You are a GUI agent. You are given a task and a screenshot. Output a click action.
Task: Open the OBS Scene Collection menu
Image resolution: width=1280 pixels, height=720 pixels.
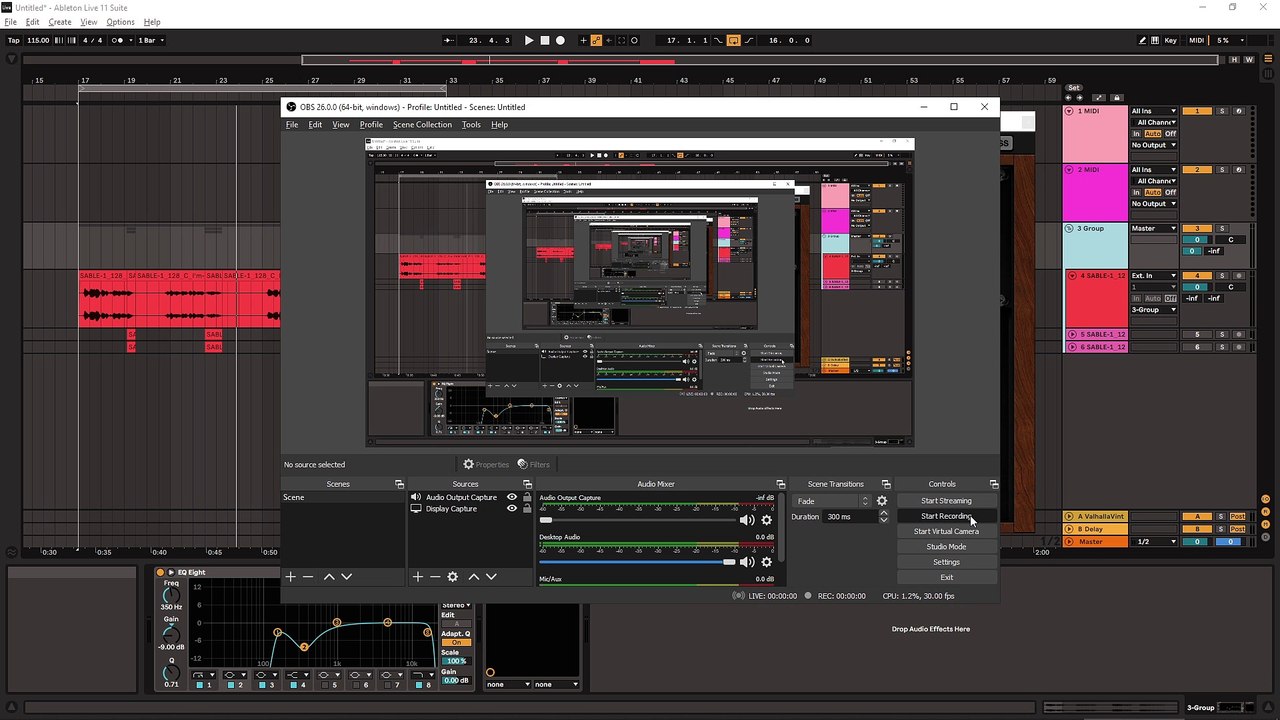coord(422,125)
